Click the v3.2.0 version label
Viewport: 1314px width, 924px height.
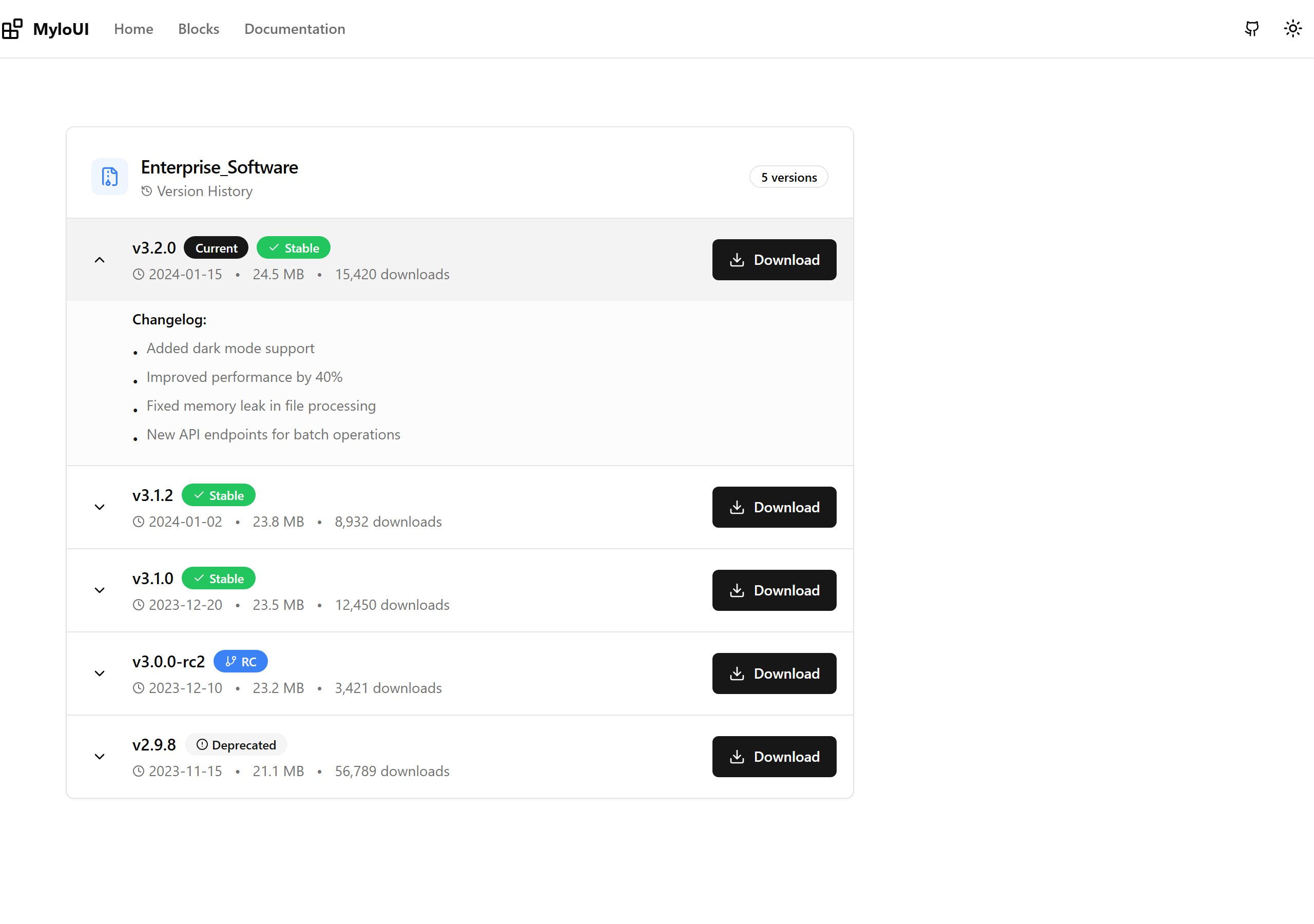pos(154,248)
